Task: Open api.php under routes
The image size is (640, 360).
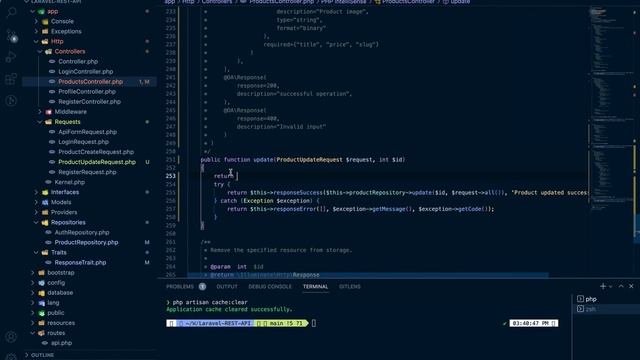Action: 61,343
